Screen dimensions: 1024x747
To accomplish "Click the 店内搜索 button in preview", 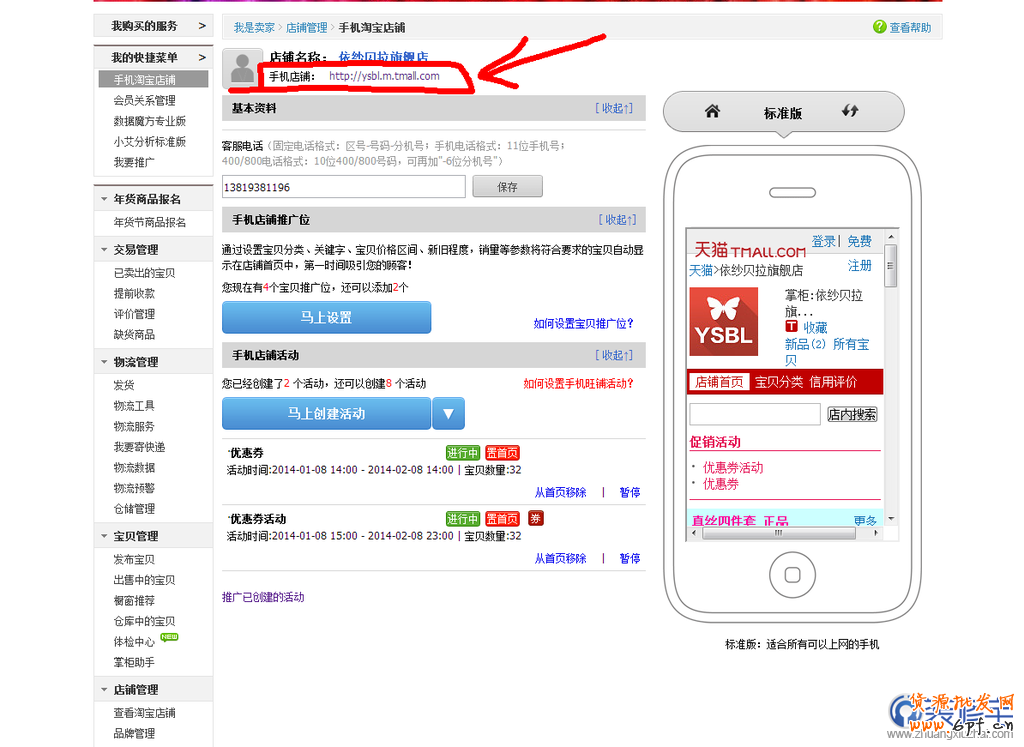I will (x=852, y=415).
